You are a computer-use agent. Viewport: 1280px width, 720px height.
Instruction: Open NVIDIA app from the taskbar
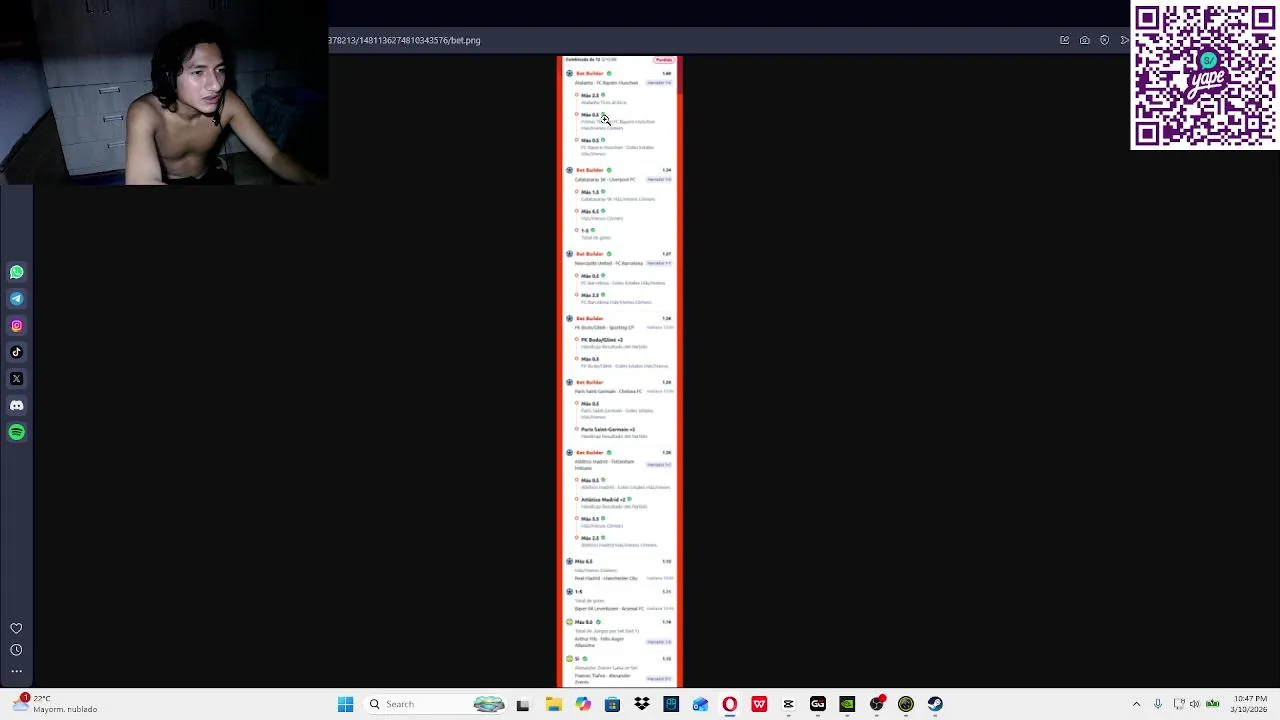[847, 704]
